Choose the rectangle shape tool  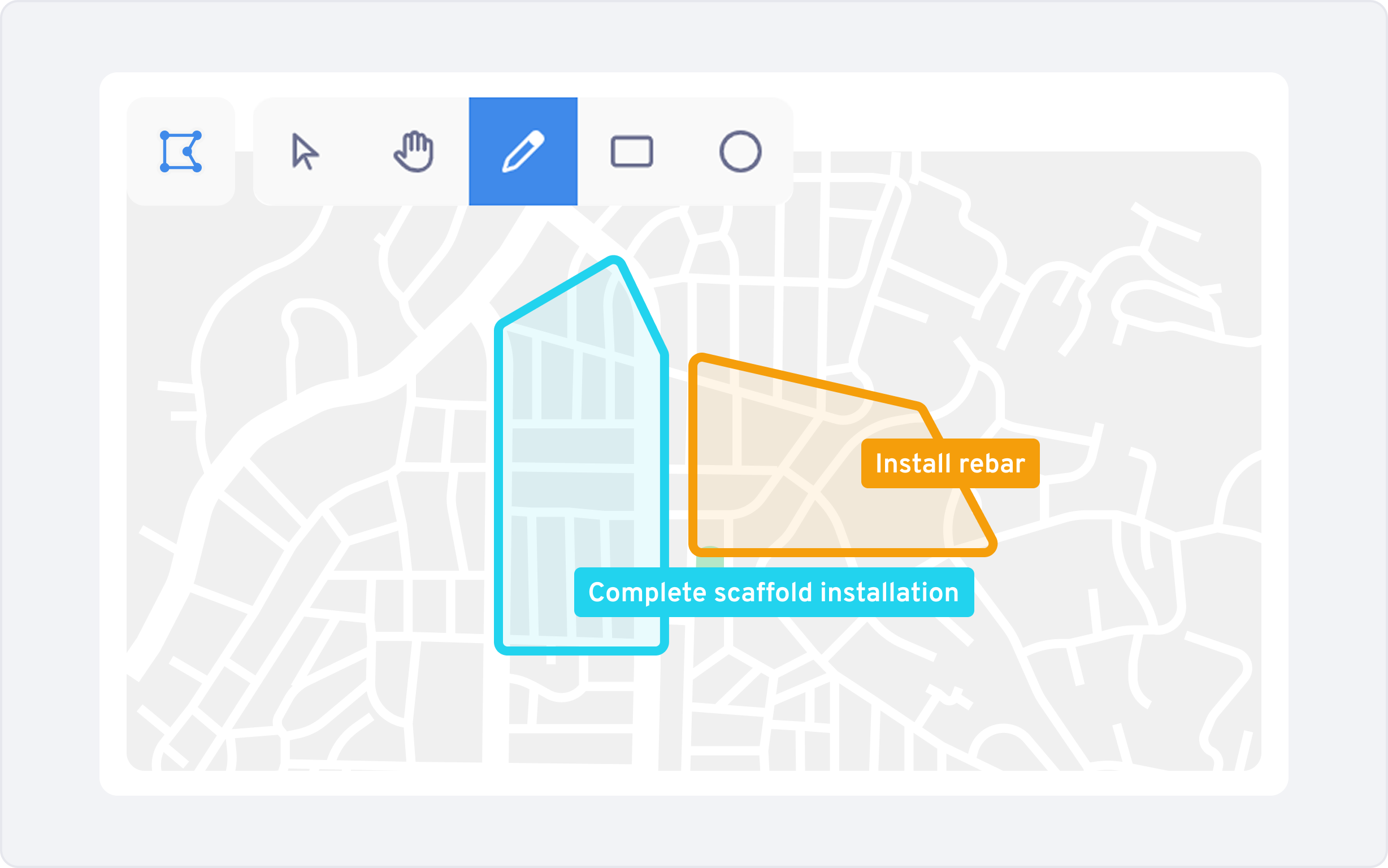point(631,151)
